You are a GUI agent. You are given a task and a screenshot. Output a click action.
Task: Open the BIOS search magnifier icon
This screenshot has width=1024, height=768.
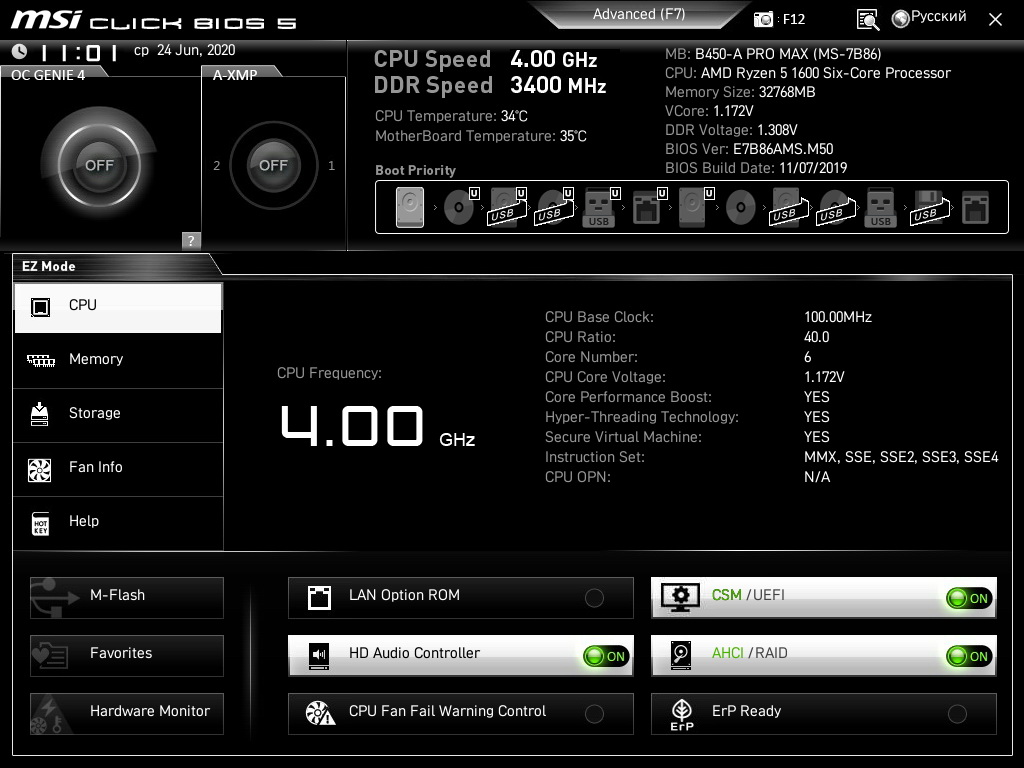[x=868, y=19]
